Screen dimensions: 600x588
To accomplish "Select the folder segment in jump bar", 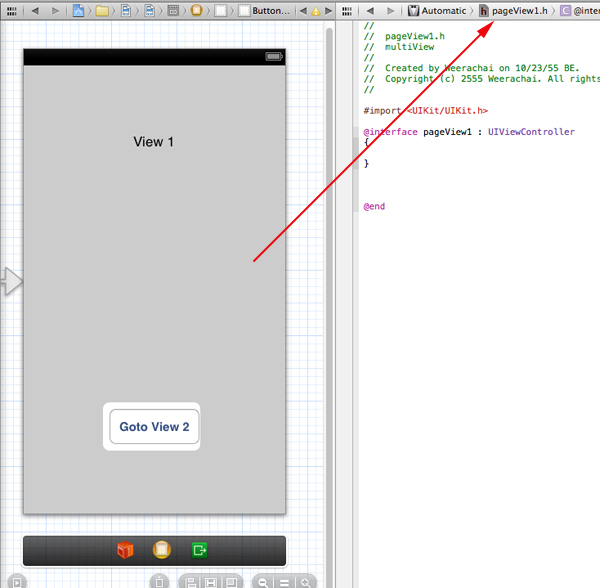I will tap(102, 11).
